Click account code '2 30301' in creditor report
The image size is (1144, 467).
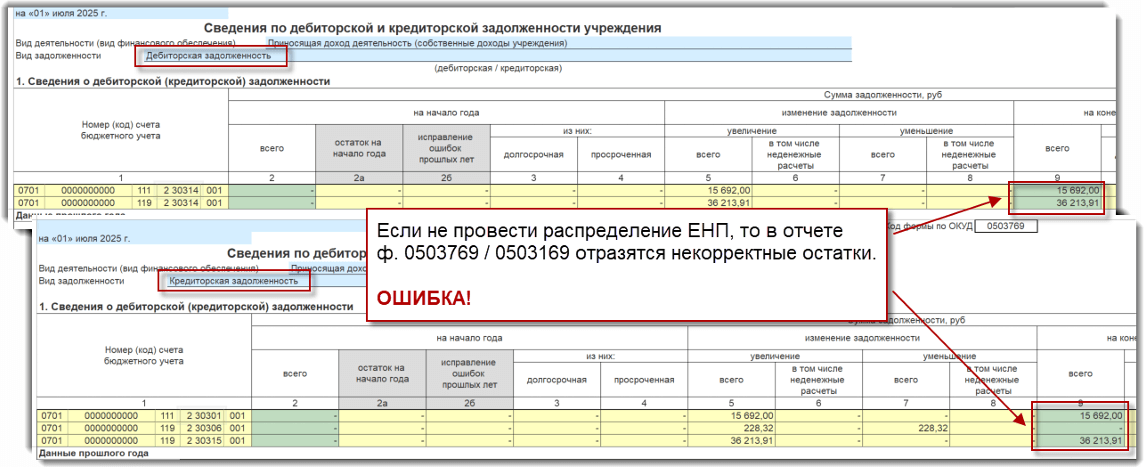pyautogui.click(x=203, y=416)
